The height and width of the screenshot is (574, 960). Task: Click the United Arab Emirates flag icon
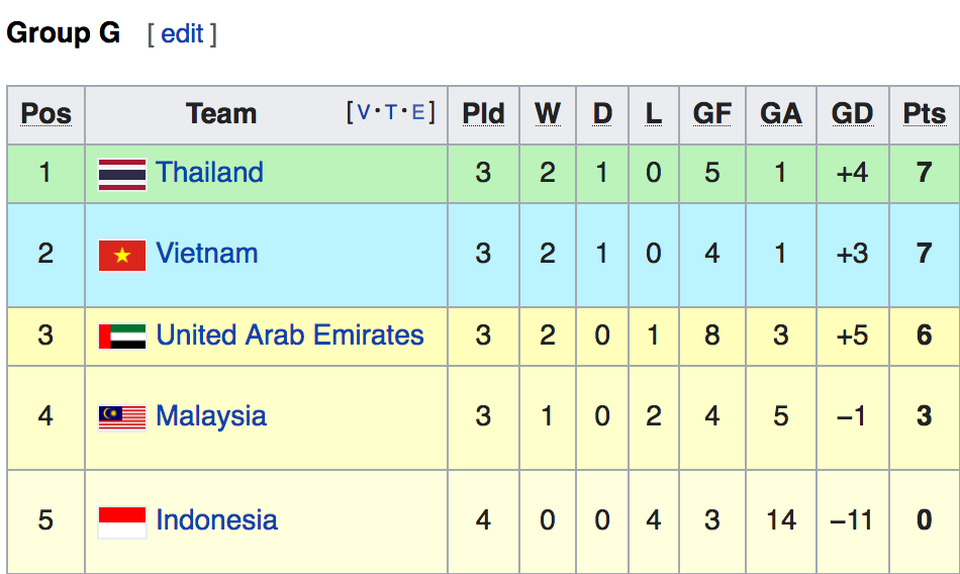[122, 336]
